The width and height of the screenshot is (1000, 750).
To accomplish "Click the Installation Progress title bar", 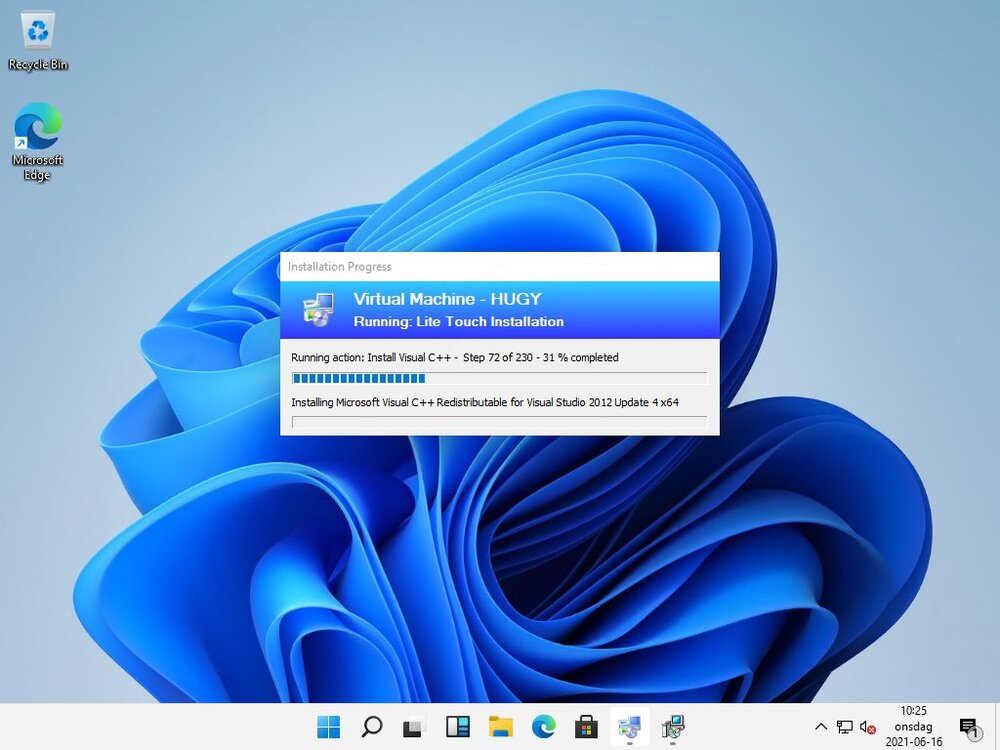I will point(500,267).
